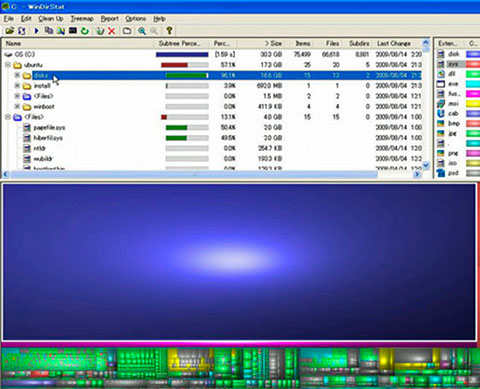
Task: Click the greyed Zoom Out magnifier icon
Action: [154, 31]
